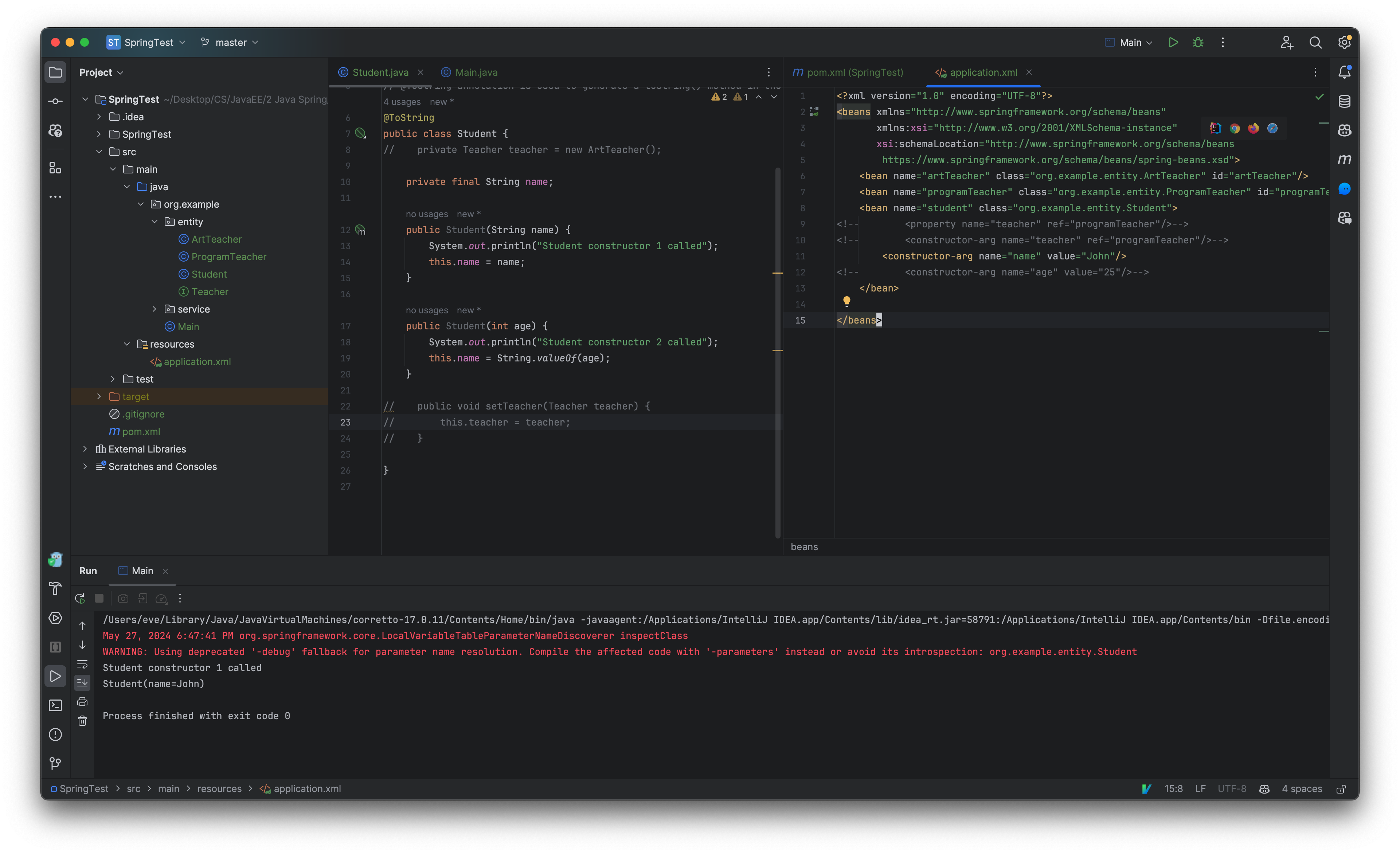Start the Debug session

(x=1198, y=42)
